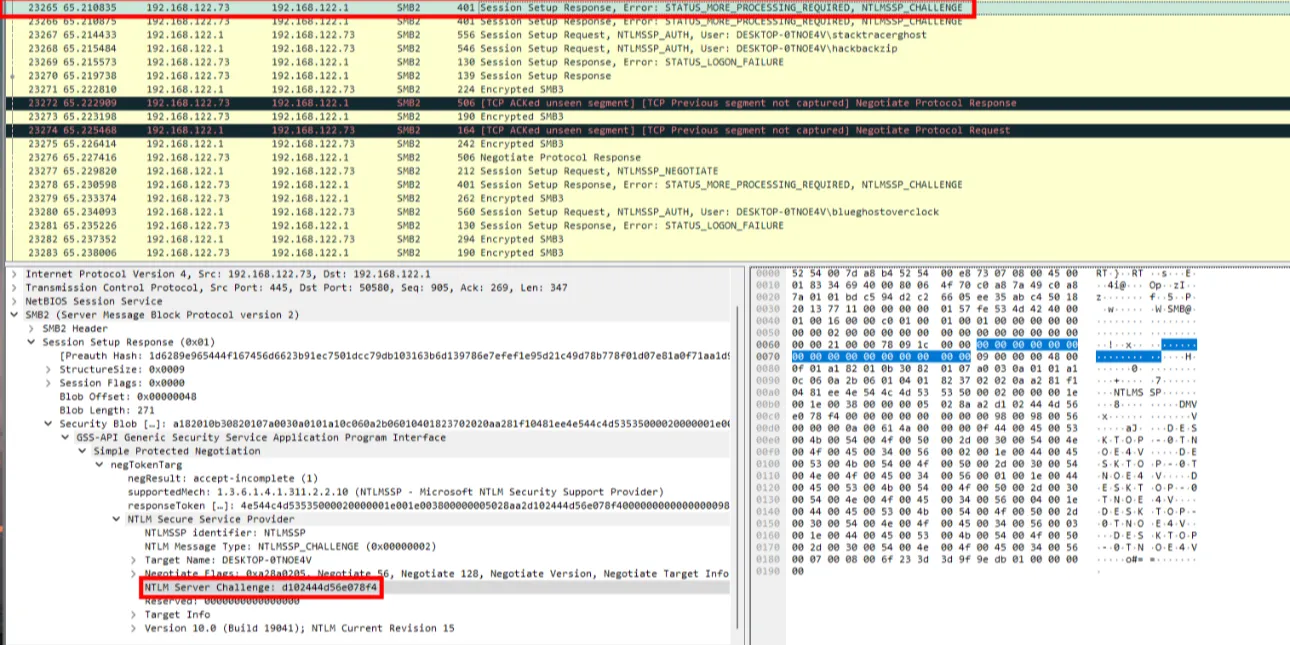Select the NTLM Server Challenge value row
Viewport: 1290px width, 645px height.
coord(368,587)
